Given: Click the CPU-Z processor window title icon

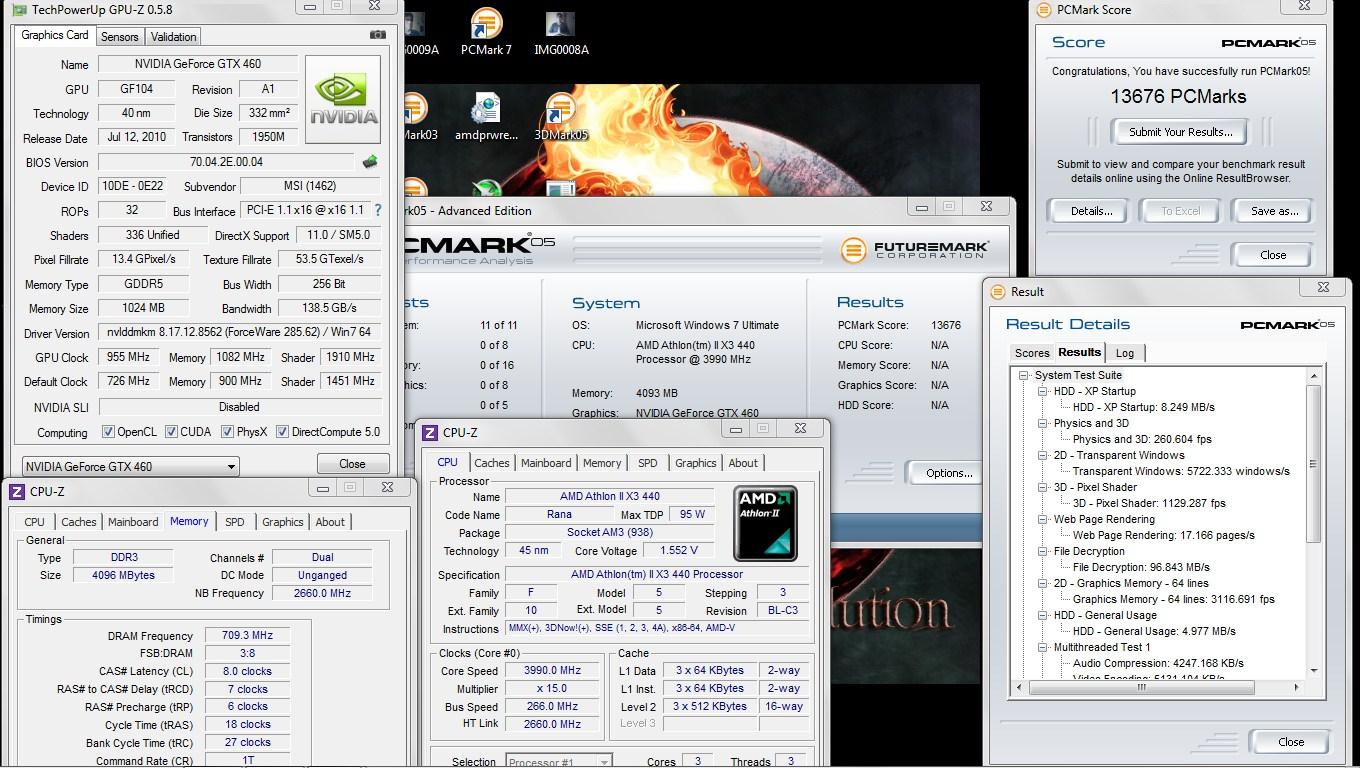Looking at the screenshot, I should tap(430, 432).
